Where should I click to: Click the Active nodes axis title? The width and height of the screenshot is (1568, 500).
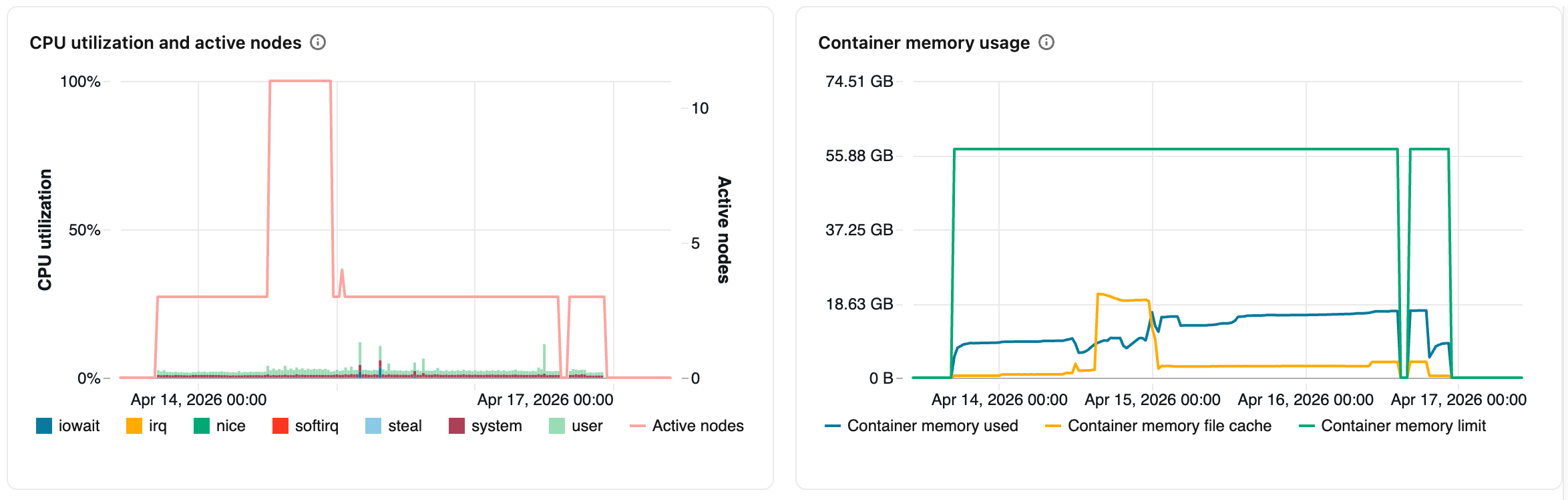tap(724, 230)
